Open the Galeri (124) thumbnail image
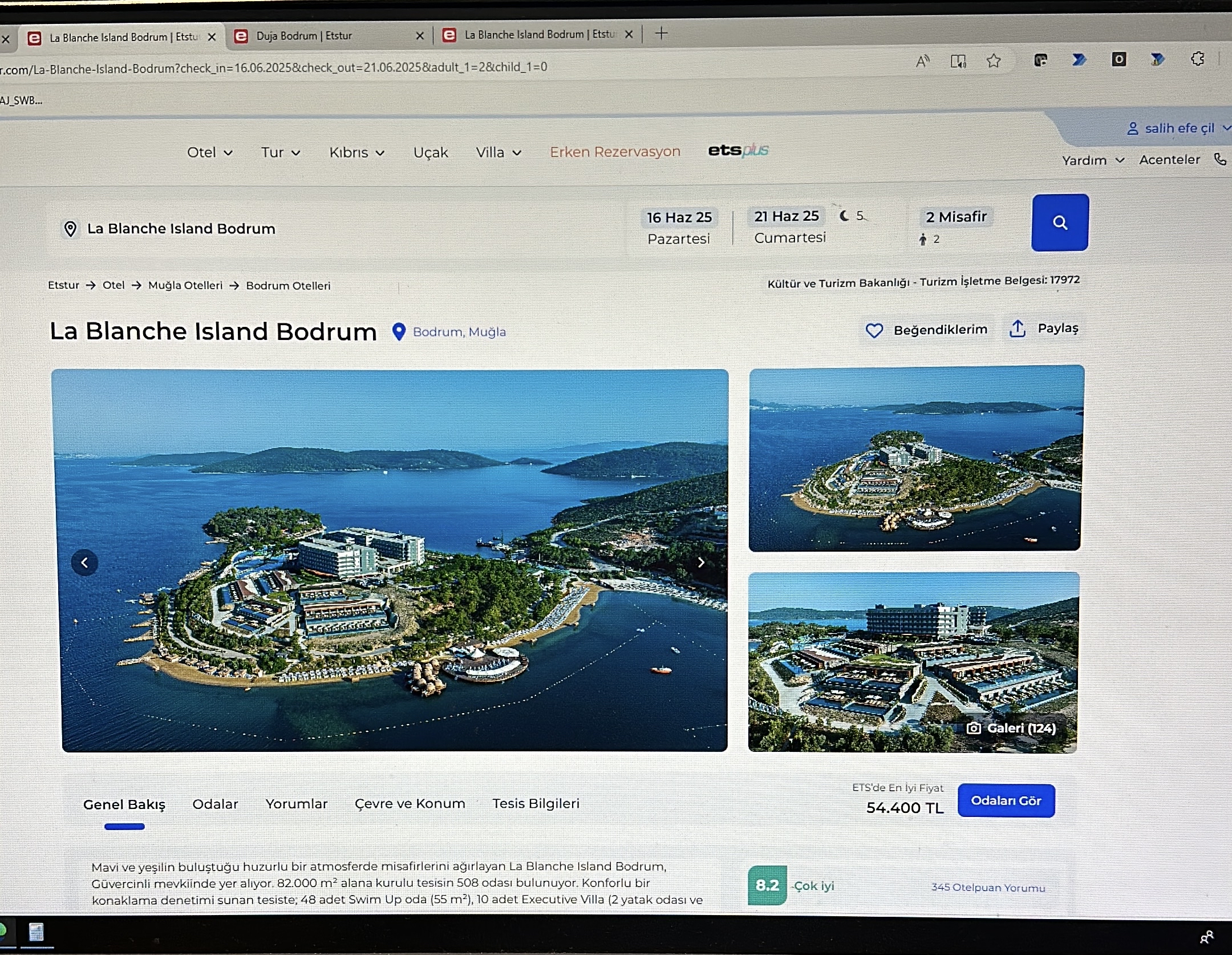The image size is (1232, 955). coord(913,662)
